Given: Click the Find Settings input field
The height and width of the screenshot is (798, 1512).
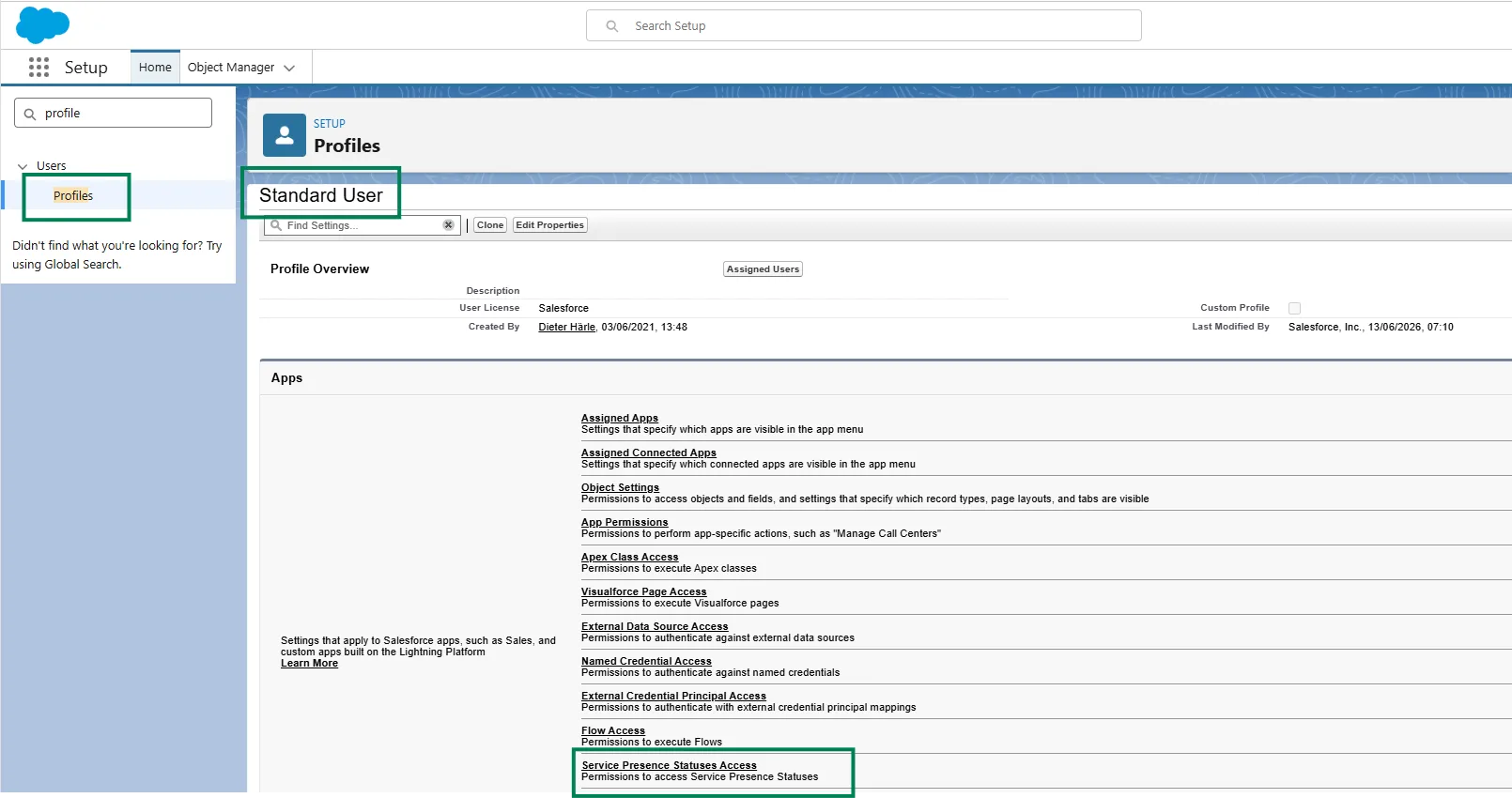Looking at the screenshot, I should tap(363, 225).
